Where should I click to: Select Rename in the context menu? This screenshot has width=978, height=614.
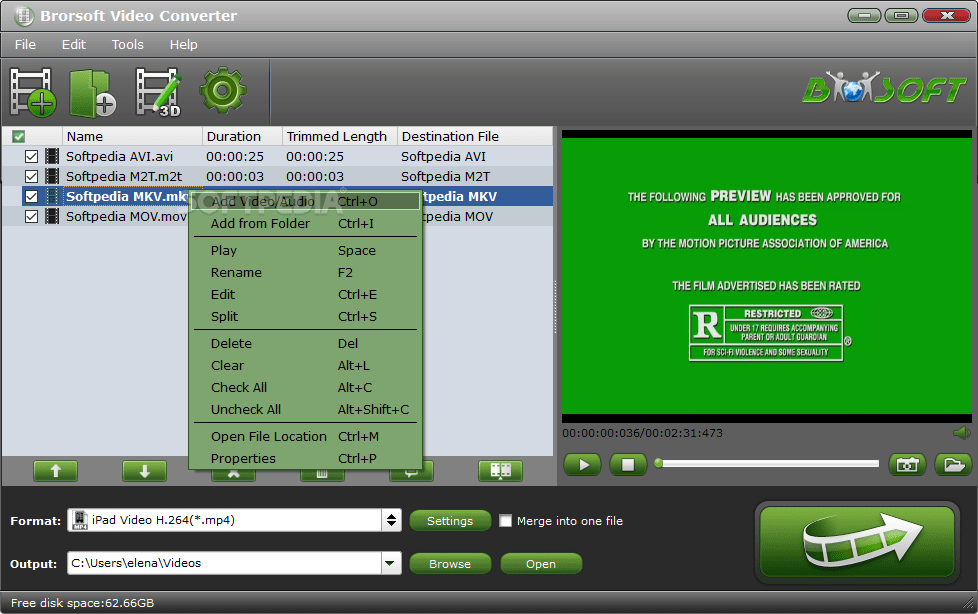click(305, 272)
